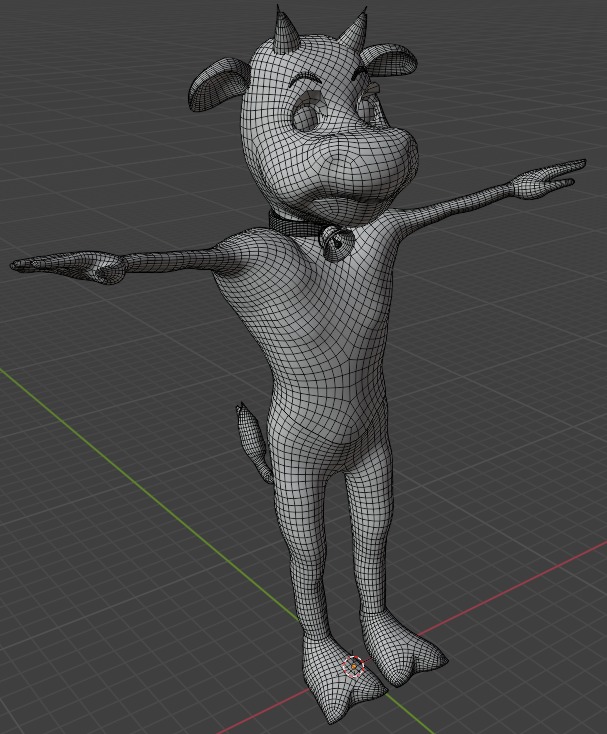
Task: Click the horn on the viewer's right side
Action: click(353, 29)
